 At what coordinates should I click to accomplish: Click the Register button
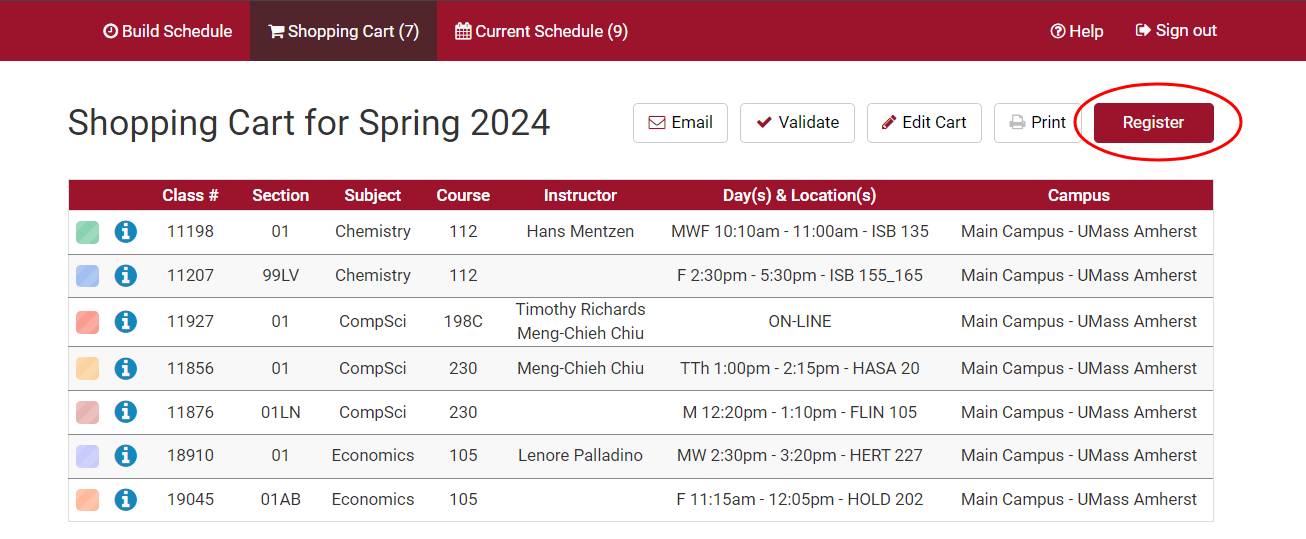[x=1153, y=123]
